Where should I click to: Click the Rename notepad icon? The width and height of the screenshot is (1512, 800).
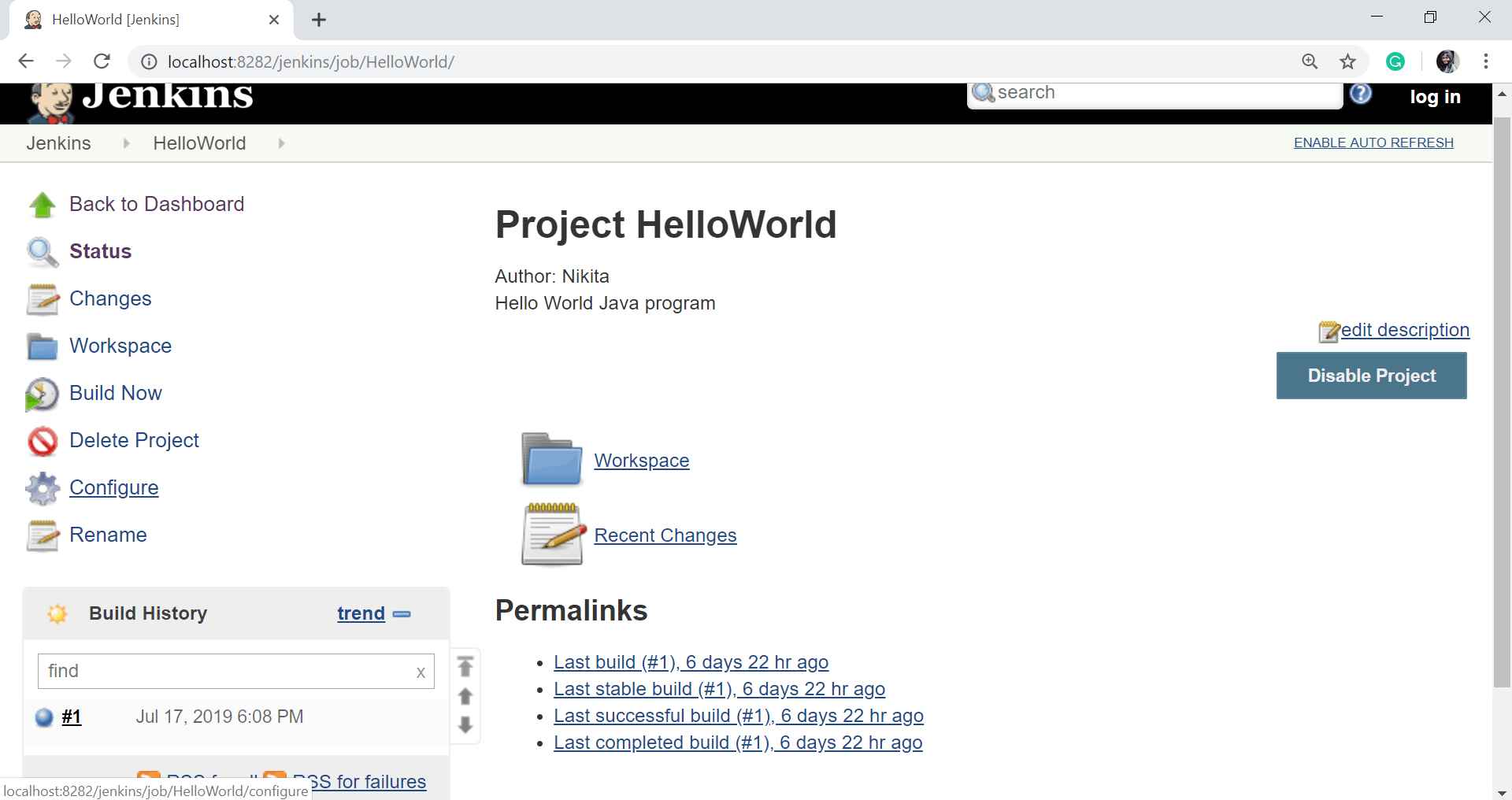(x=43, y=535)
